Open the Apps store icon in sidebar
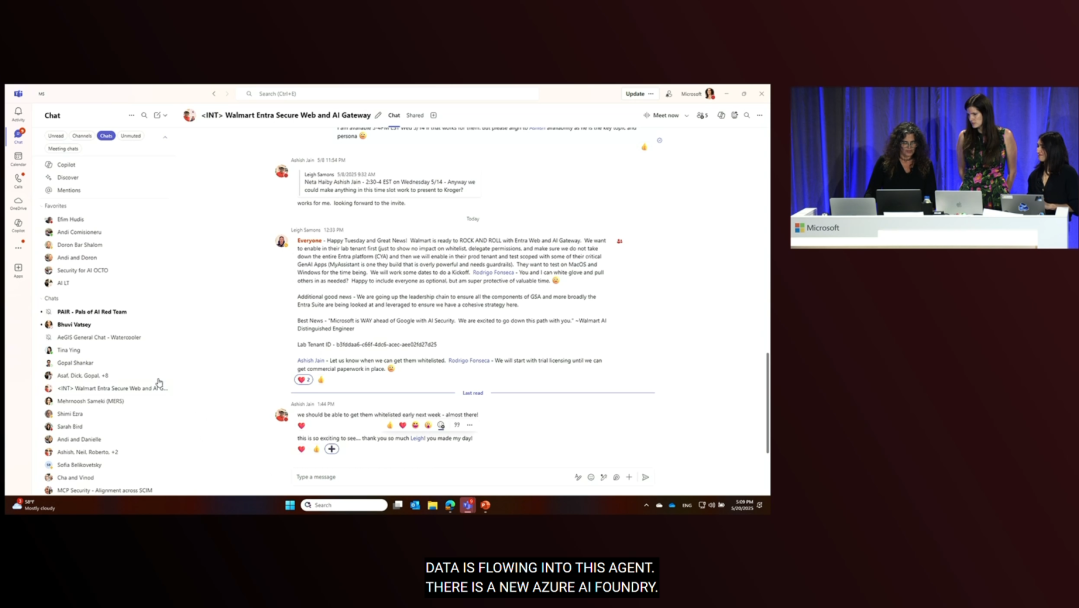 click(x=19, y=270)
